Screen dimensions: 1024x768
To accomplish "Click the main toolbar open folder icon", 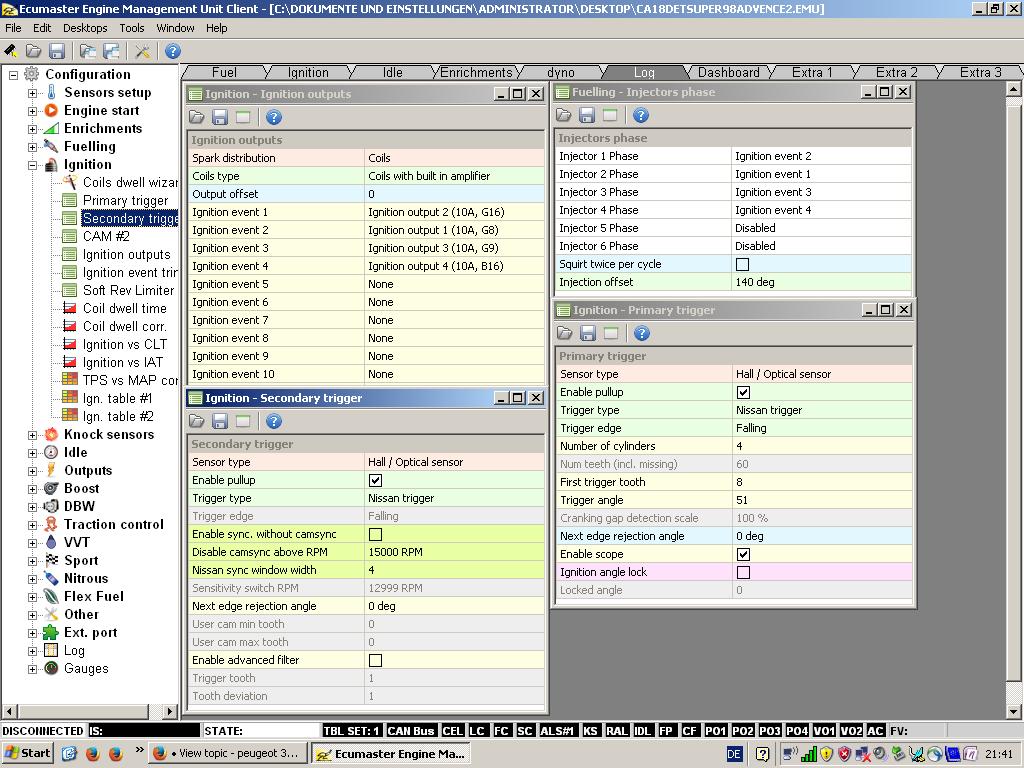I will point(33,51).
